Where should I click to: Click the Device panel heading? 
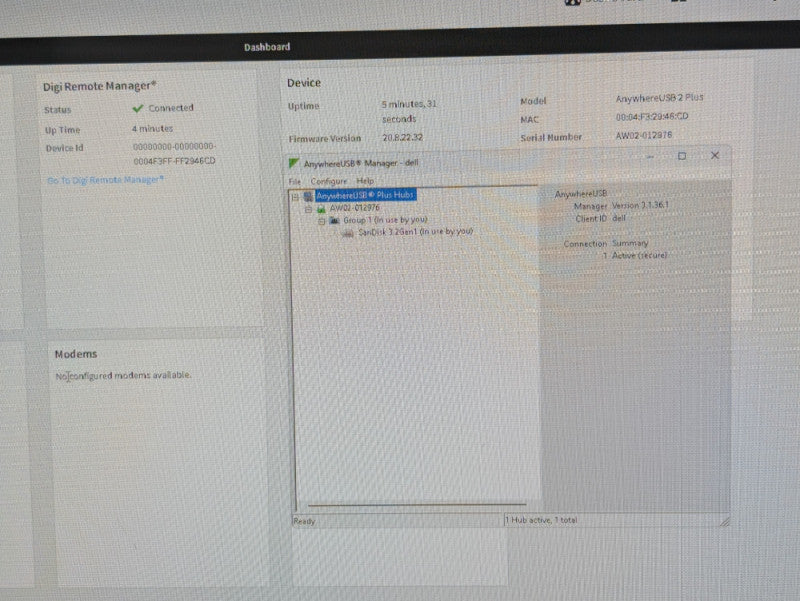(x=304, y=83)
